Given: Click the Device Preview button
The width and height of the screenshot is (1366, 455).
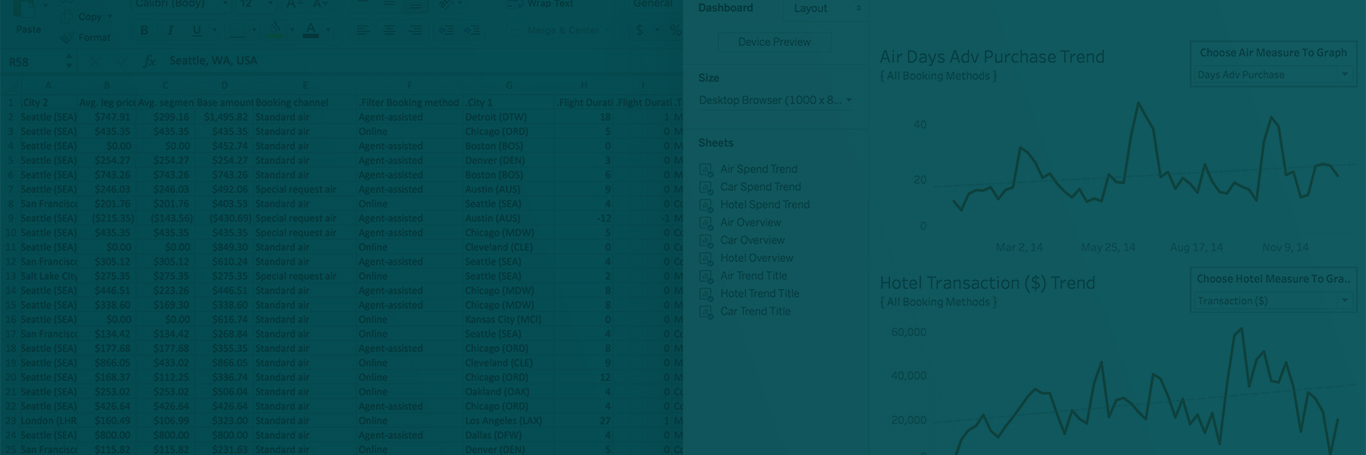Looking at the screenshot, I should 774,42.
